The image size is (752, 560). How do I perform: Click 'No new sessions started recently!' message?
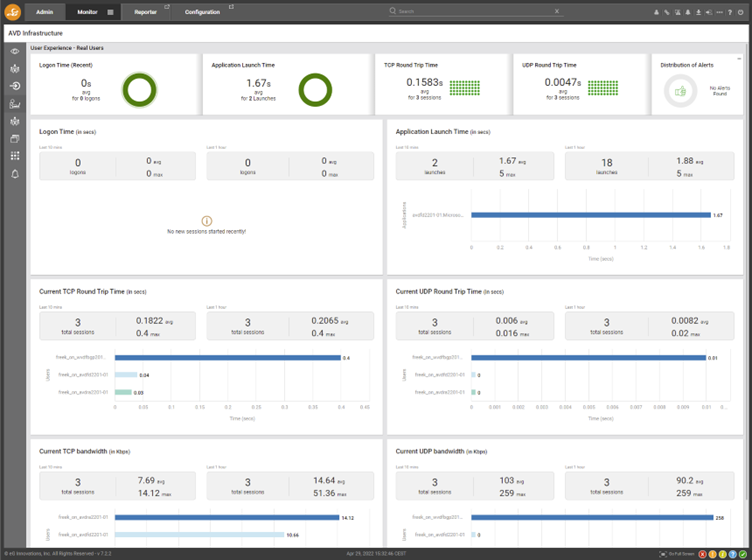pos(207,232)
